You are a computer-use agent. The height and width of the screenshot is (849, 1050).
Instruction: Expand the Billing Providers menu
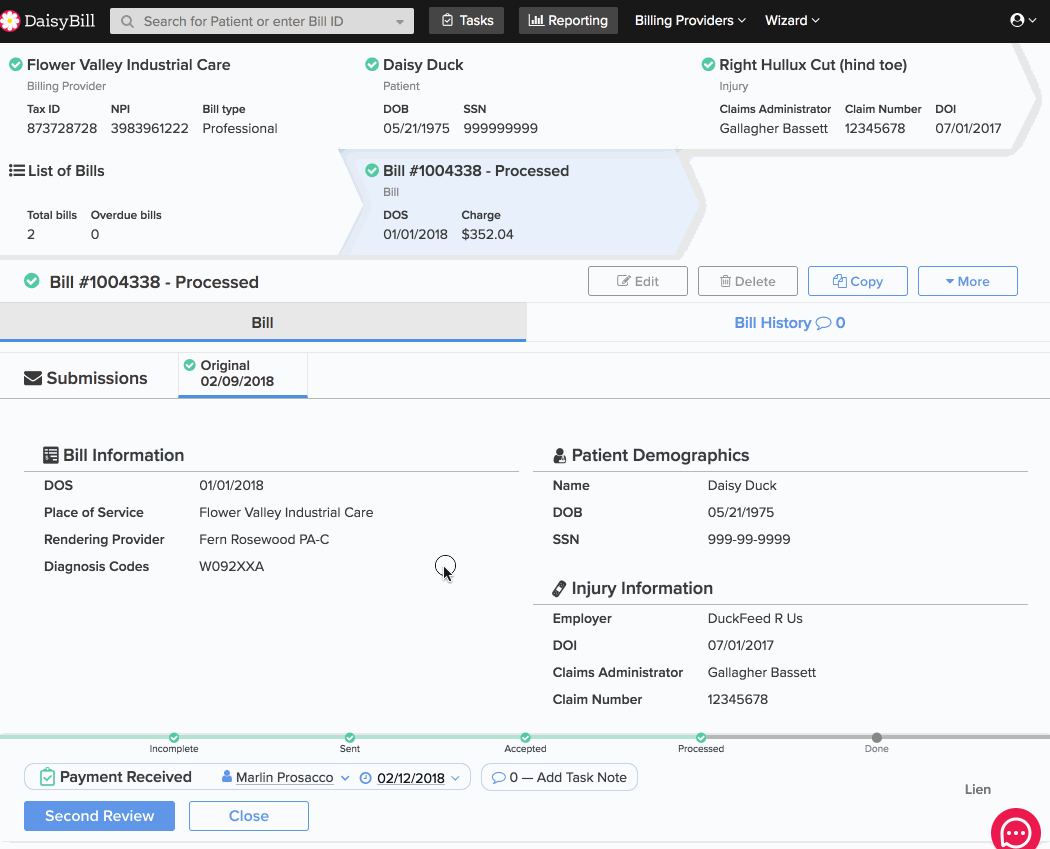tap(690, 21)
